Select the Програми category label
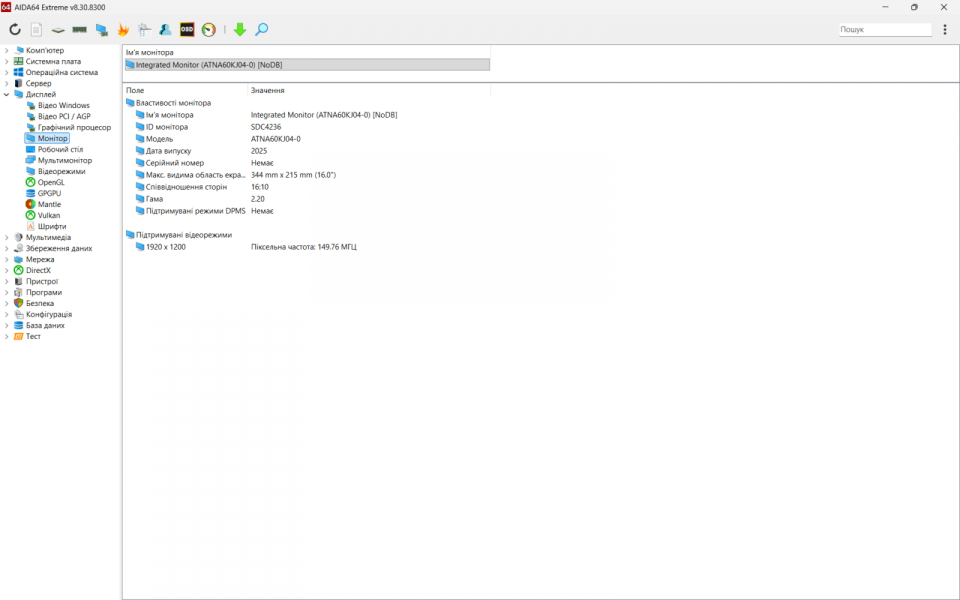The width and height of the screenshot is (960, 600). [x=43, y=293]
